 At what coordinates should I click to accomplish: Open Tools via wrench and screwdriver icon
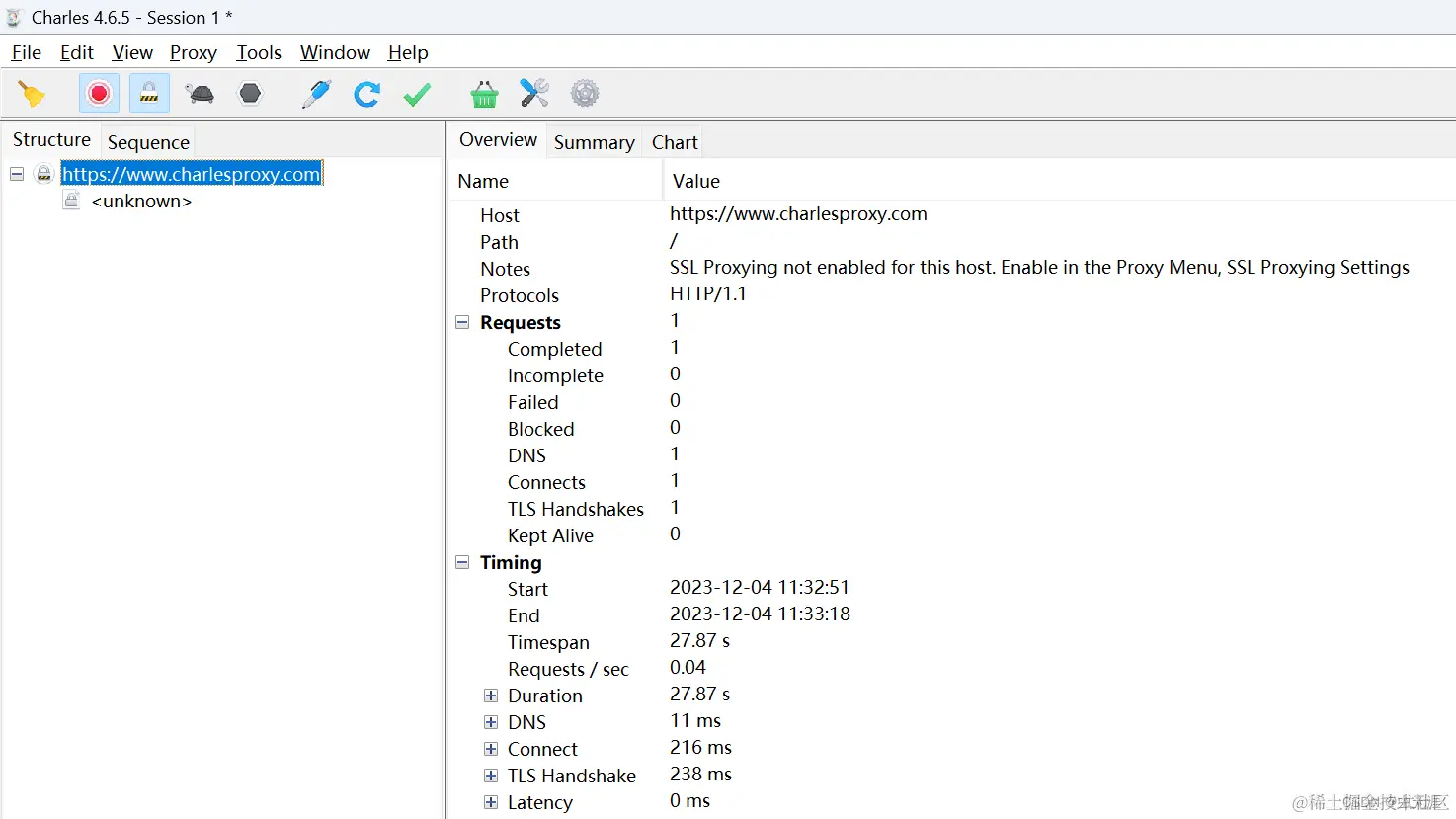(x=534, y=94)
